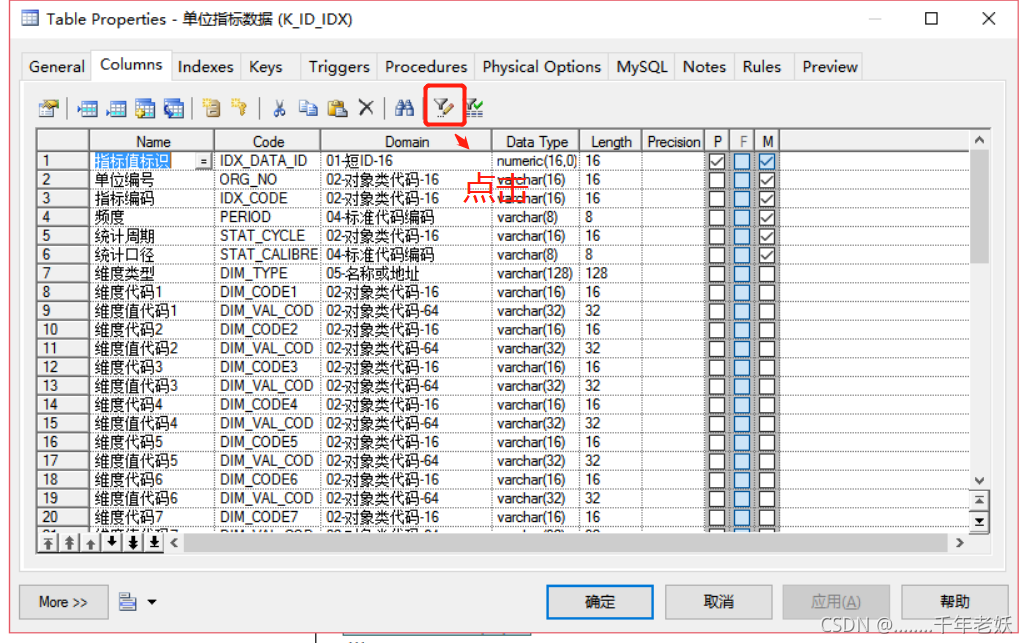Expand the dialog with the More >> button
The image size is (1028, 643).
pos(63,602)
